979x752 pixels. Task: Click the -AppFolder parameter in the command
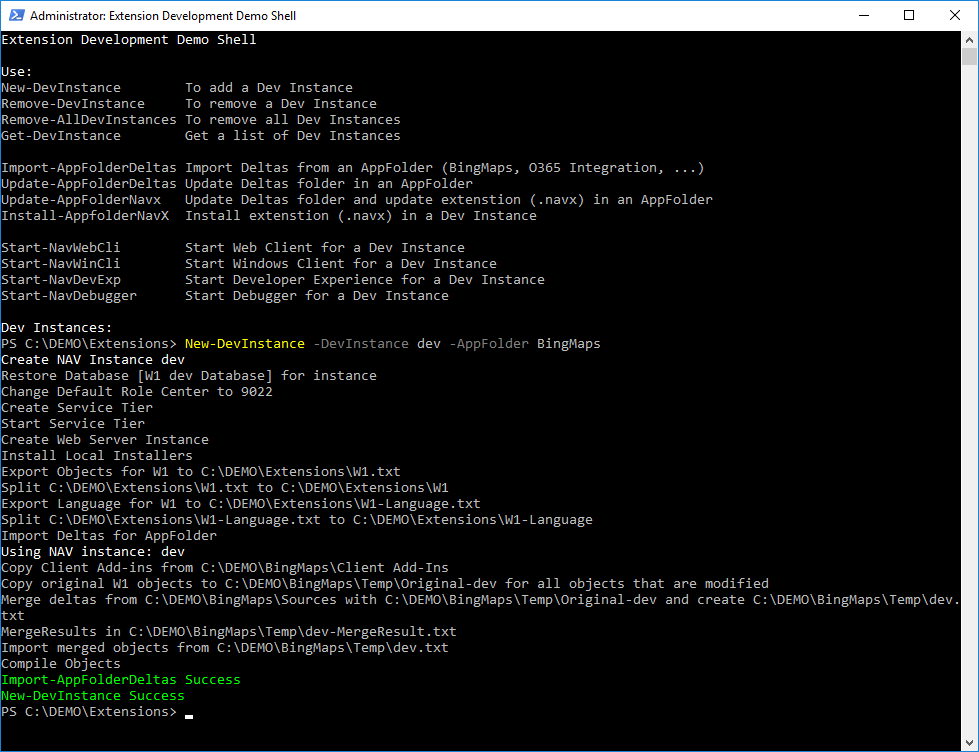489,344
